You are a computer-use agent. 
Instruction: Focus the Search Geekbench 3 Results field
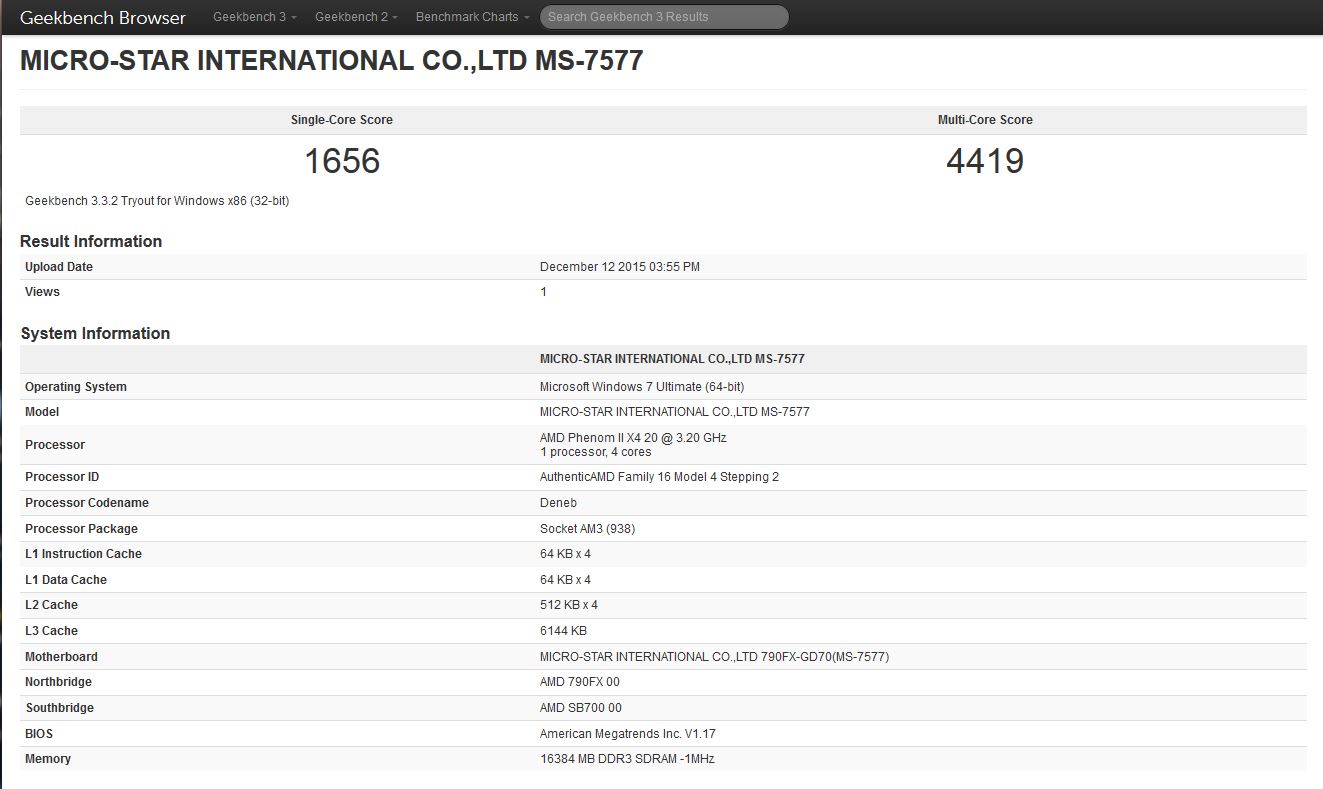pyautogui.click(x=664, y=17)
